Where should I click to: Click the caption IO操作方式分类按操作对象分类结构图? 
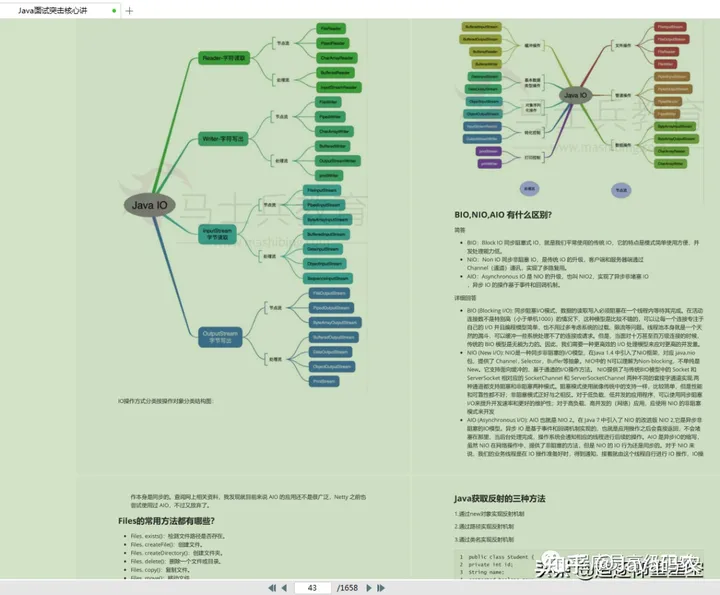click(x=166, y=401)
